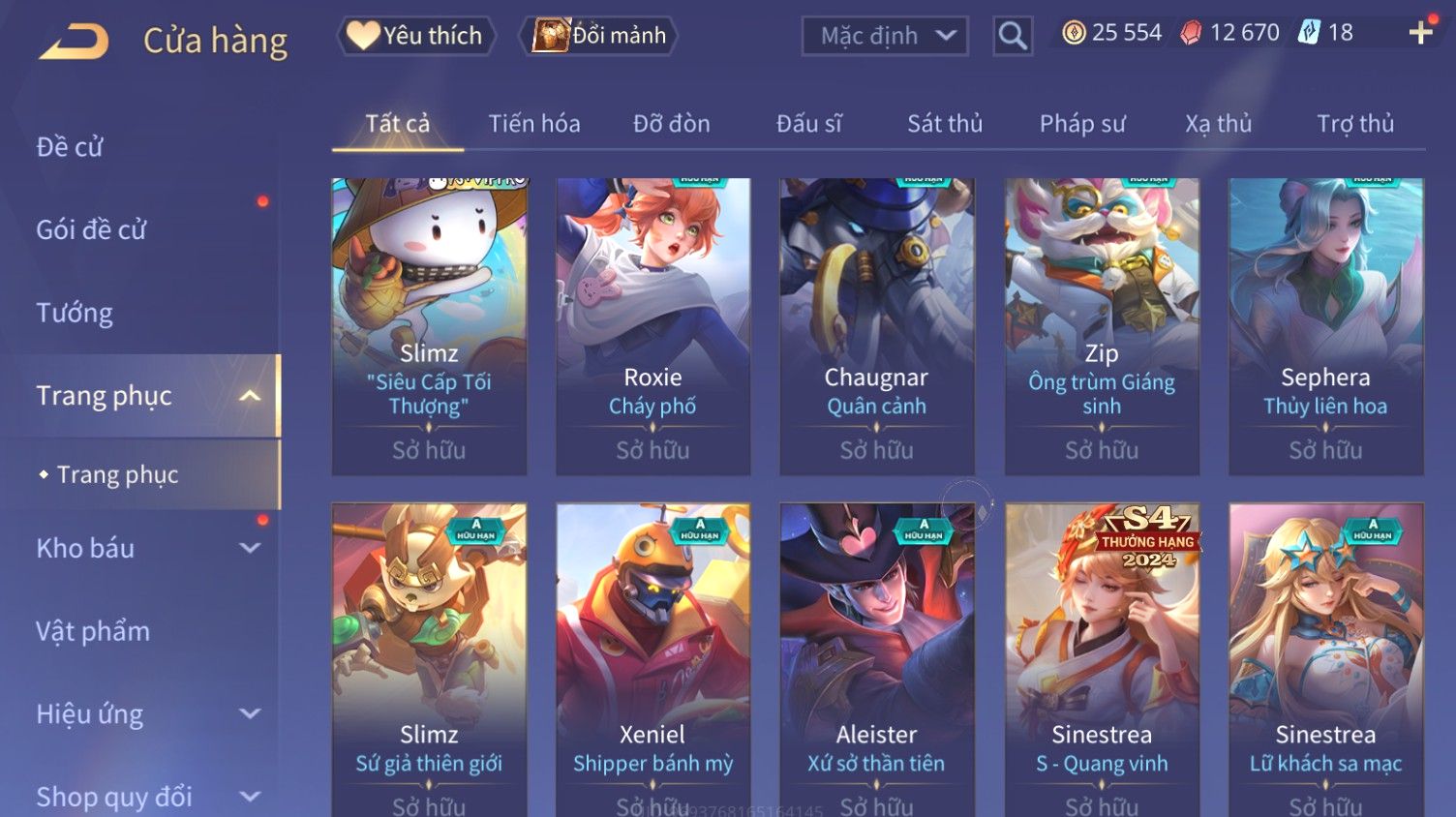Switch to the Tiến hóa tab
1456x817 pixels.
click(x=534, y=124)
